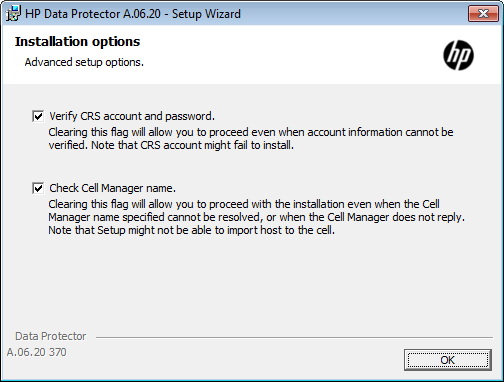Click the 'Setup Wizard' words in the title bar

(x=206, y=14)
